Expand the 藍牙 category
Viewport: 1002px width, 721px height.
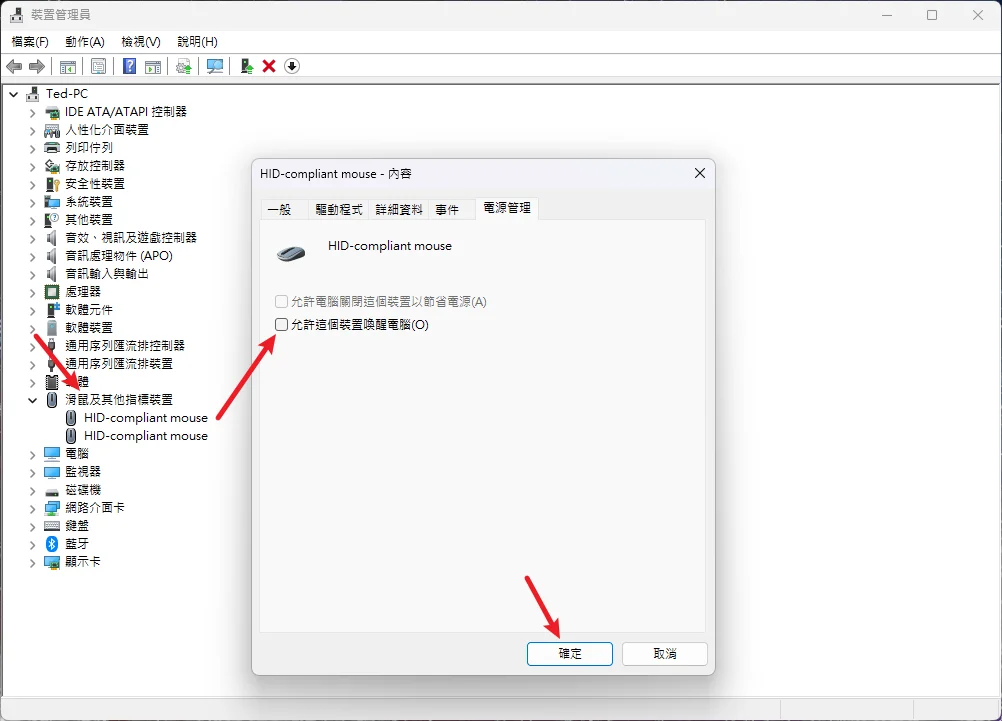click(x=30, y=543)
